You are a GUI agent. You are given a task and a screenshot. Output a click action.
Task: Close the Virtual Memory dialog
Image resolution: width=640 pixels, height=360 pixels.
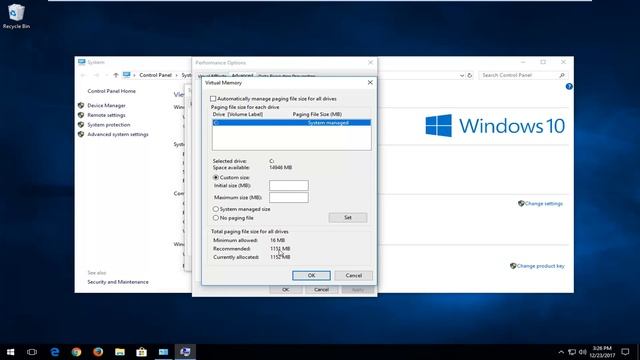(x=370, y=82)
